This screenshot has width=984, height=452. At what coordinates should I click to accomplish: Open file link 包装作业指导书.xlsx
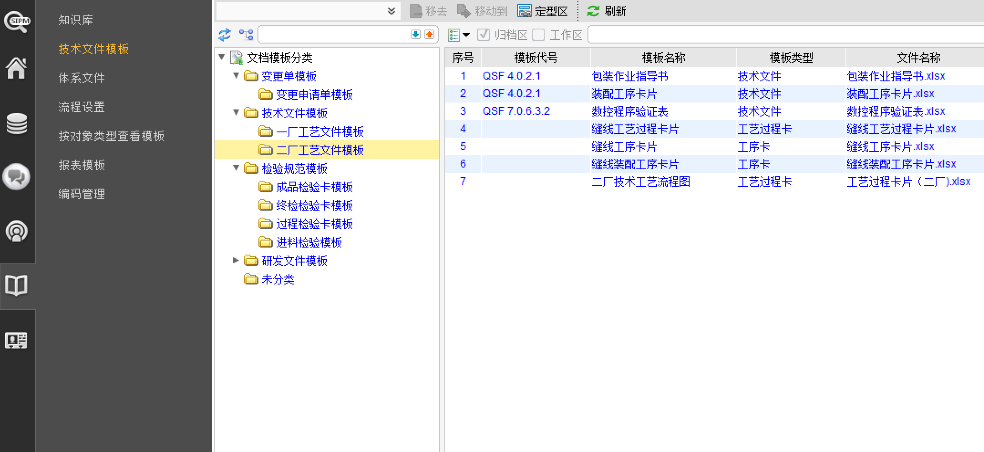895,76
